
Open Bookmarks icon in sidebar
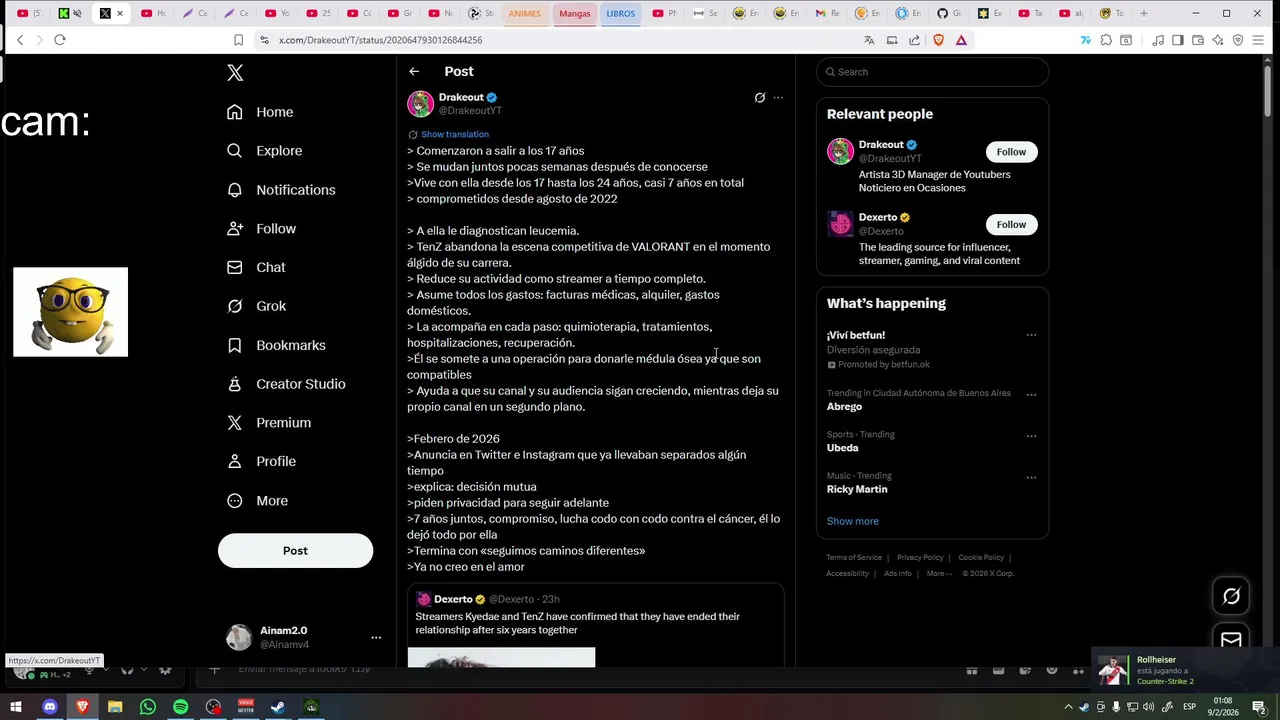(234, 345)
